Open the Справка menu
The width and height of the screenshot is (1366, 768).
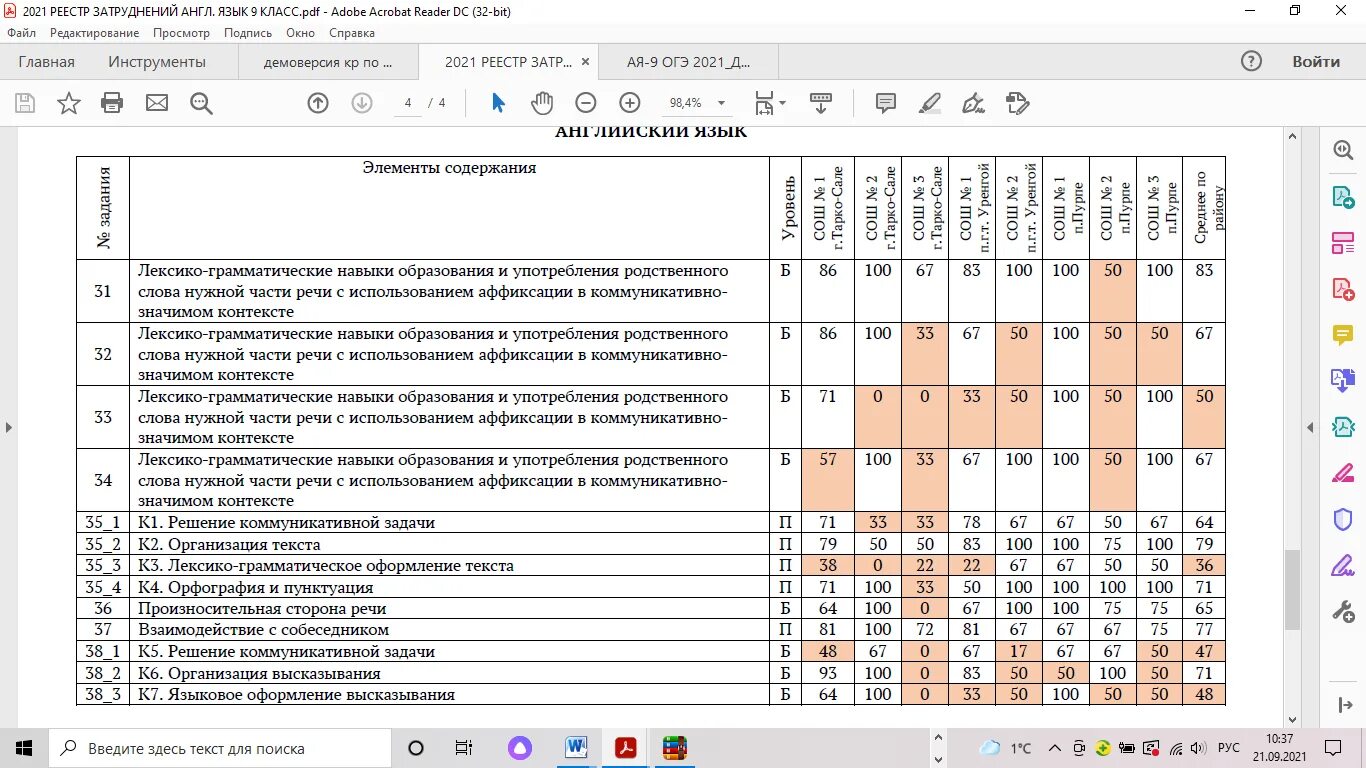[x=352, y=33]
